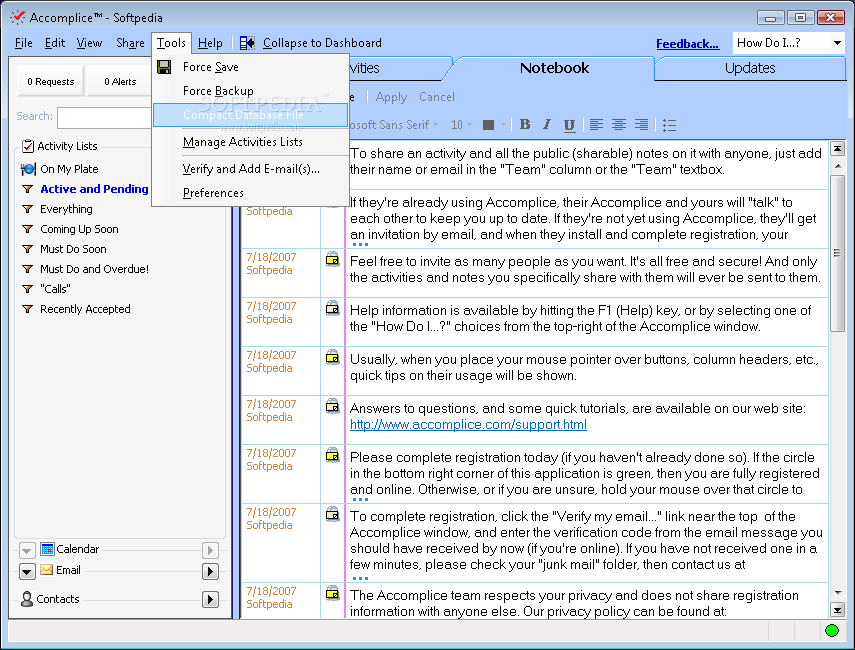The width and height of the screenshot is (855, 650).
Task: Click the lock icon on the Answers to questions note
Action: 332,406
